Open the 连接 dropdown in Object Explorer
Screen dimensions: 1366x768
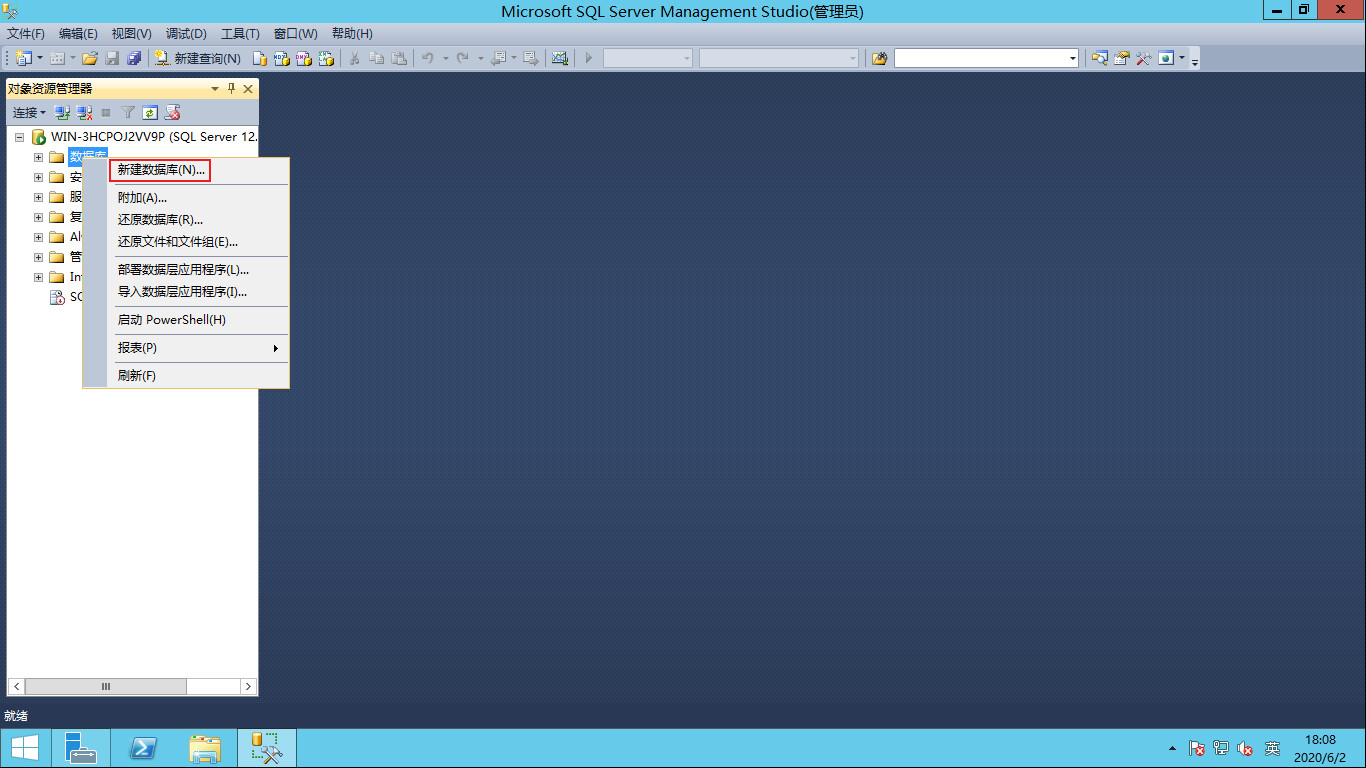pos(28,112)
